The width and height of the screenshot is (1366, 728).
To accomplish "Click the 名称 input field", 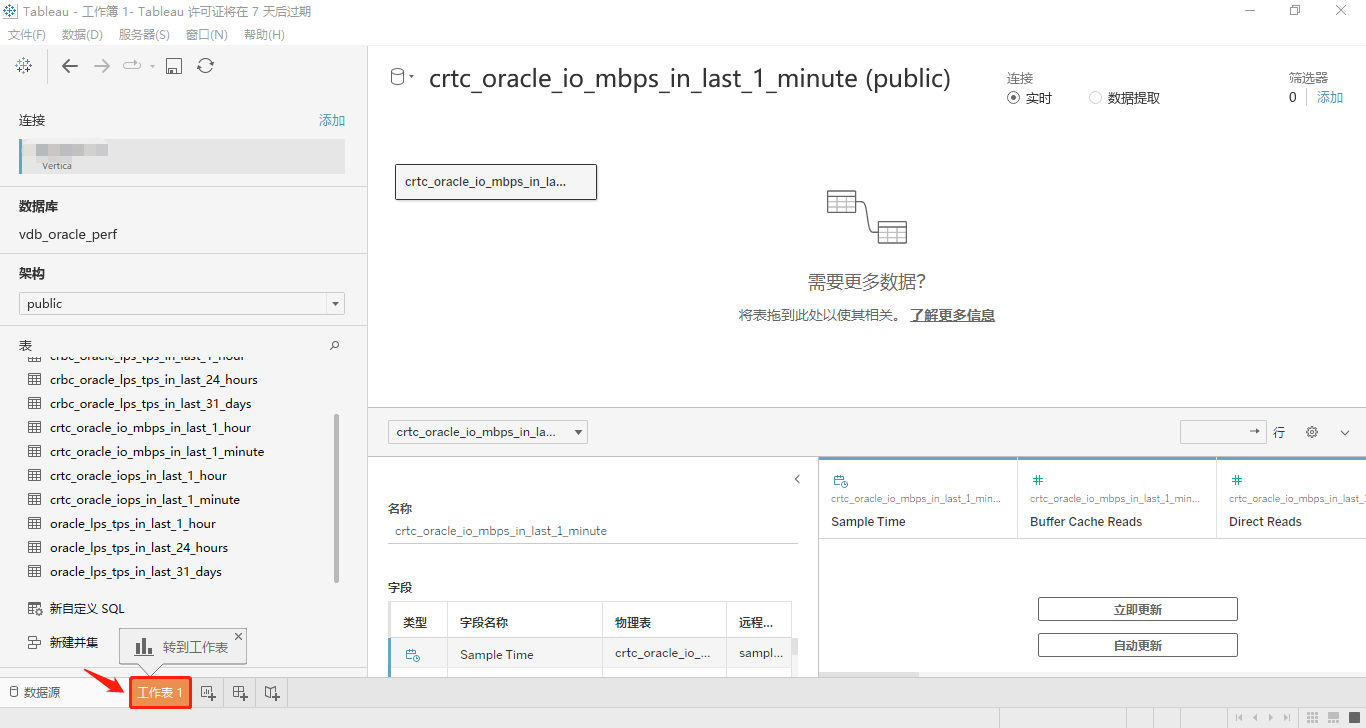I will 593,531.
